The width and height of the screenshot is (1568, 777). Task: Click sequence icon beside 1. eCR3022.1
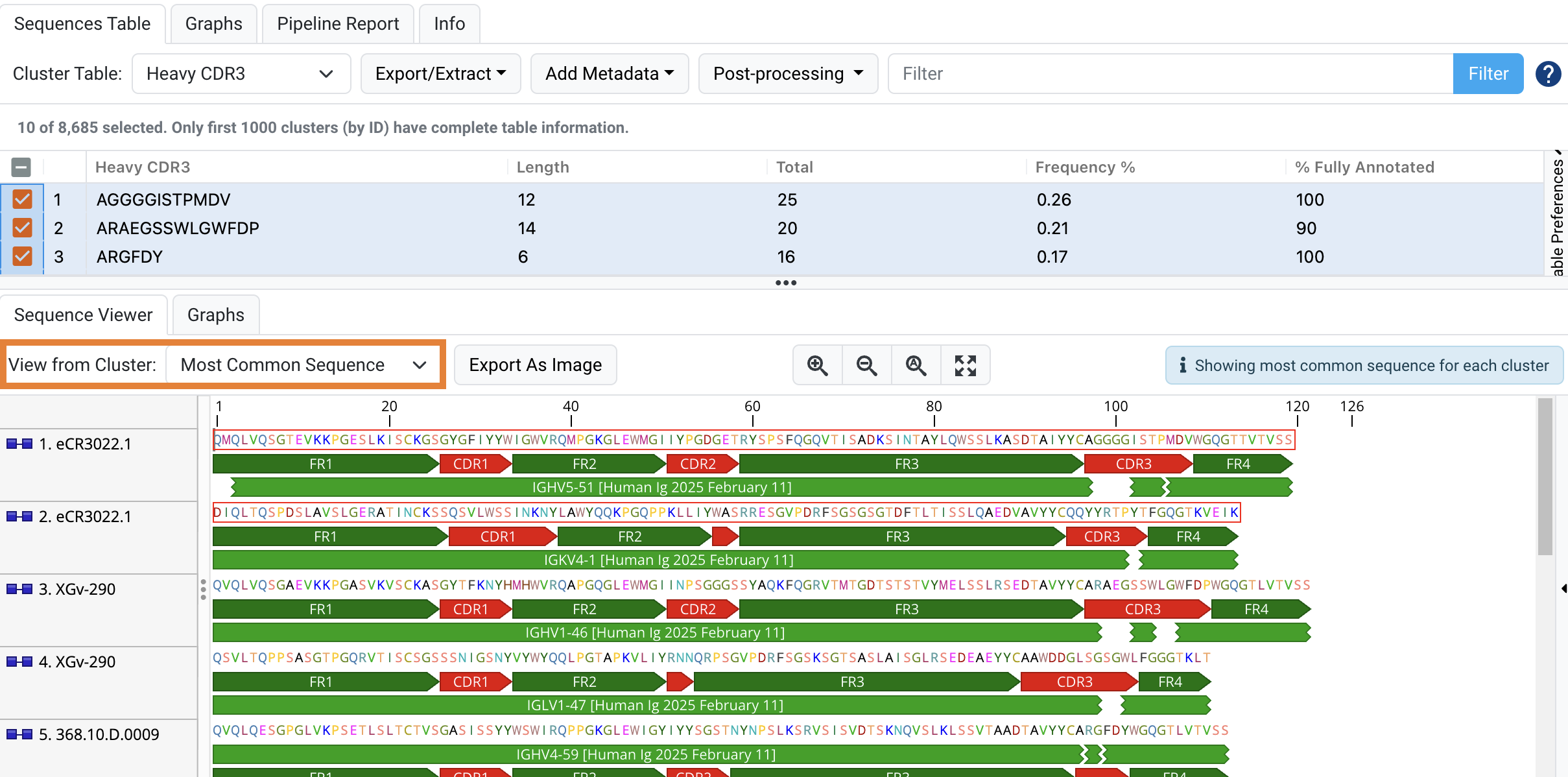pos(19,444)
